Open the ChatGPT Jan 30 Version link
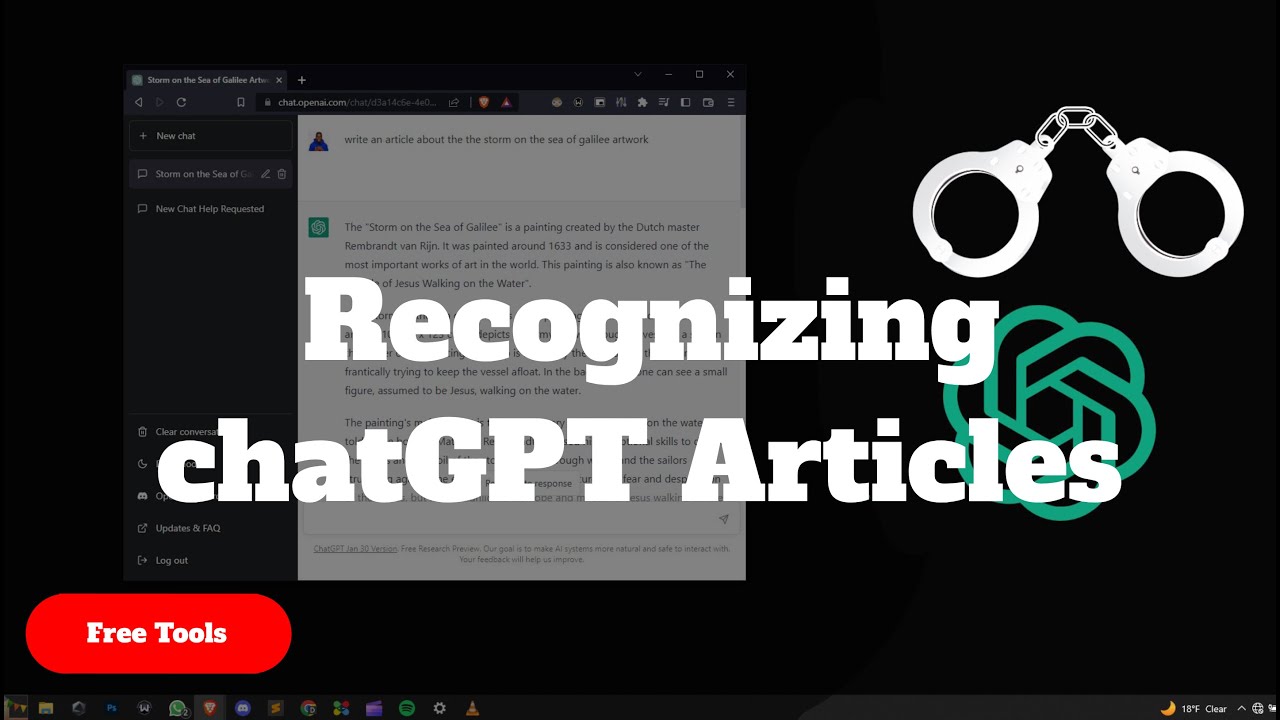The width and height of the screenshot is (1280, 720). (x=355, y=548)
